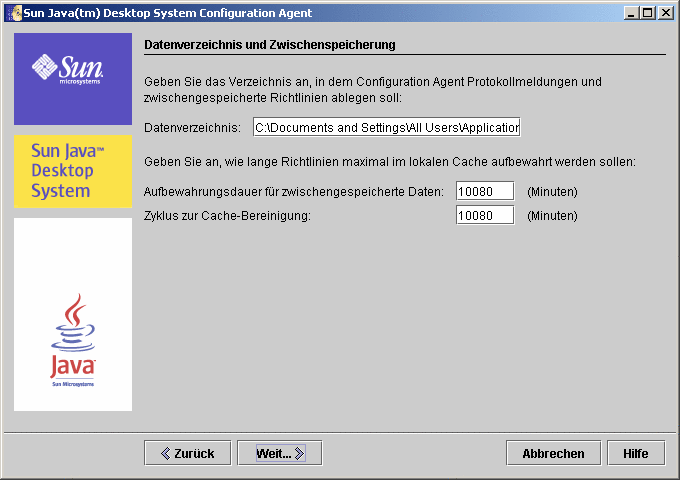The image size is (680, 480).
Task: Click the Aufbewahrungsdauer für zwischengespeicherte Daten label
Action: [x=294, y=192]
